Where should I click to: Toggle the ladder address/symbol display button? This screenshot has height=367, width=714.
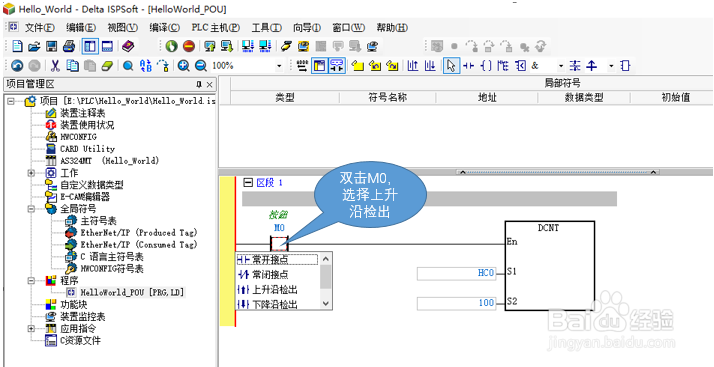(337, 66)
